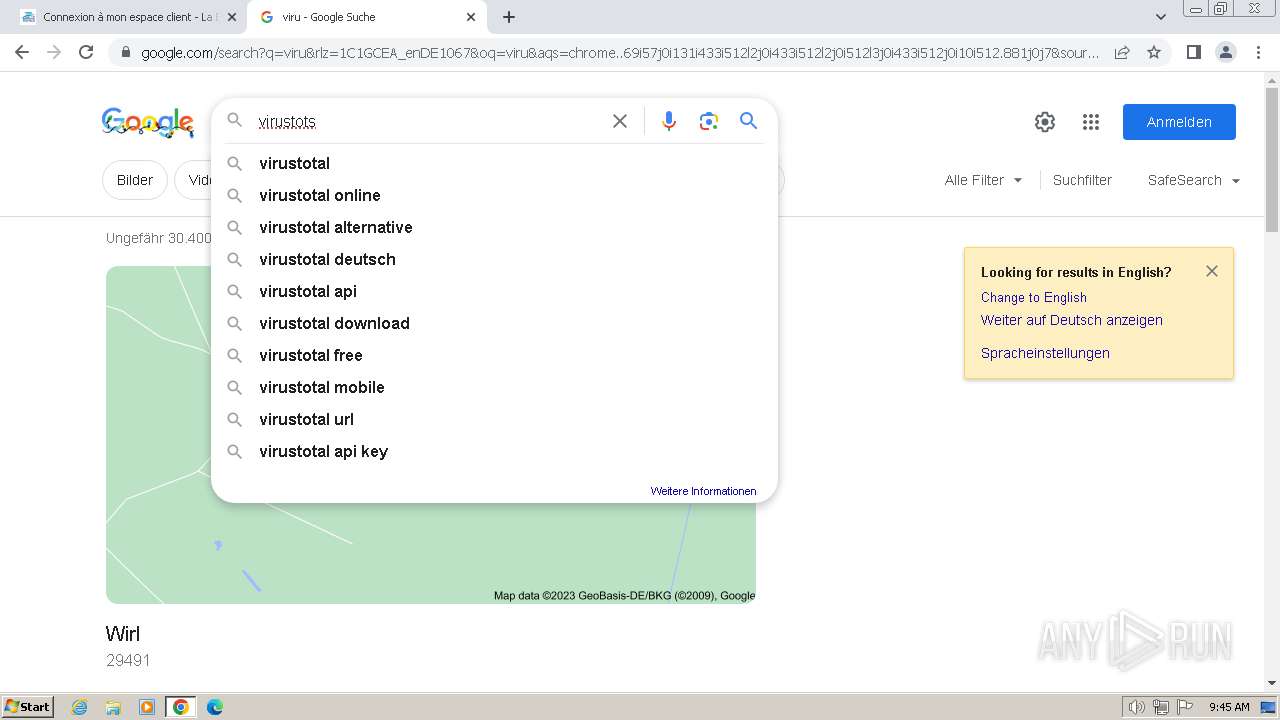Image resolution: width=1280 pixels, height=720 pixels.
Task: Expand the Alle Filter dropdown
Action: 983,180
